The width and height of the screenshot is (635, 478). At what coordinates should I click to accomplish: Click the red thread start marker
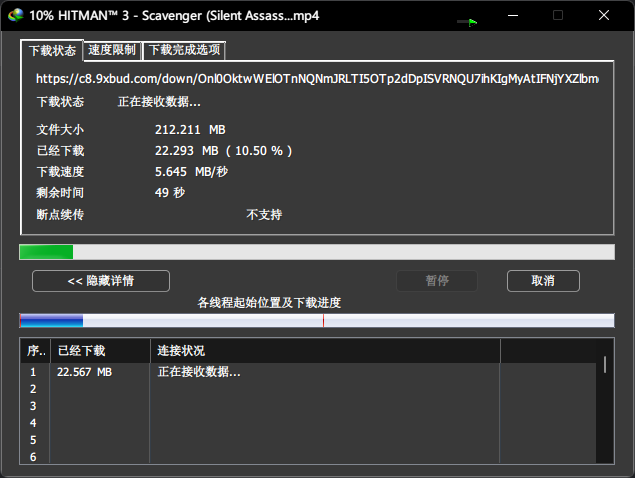(x=323, y=321)
